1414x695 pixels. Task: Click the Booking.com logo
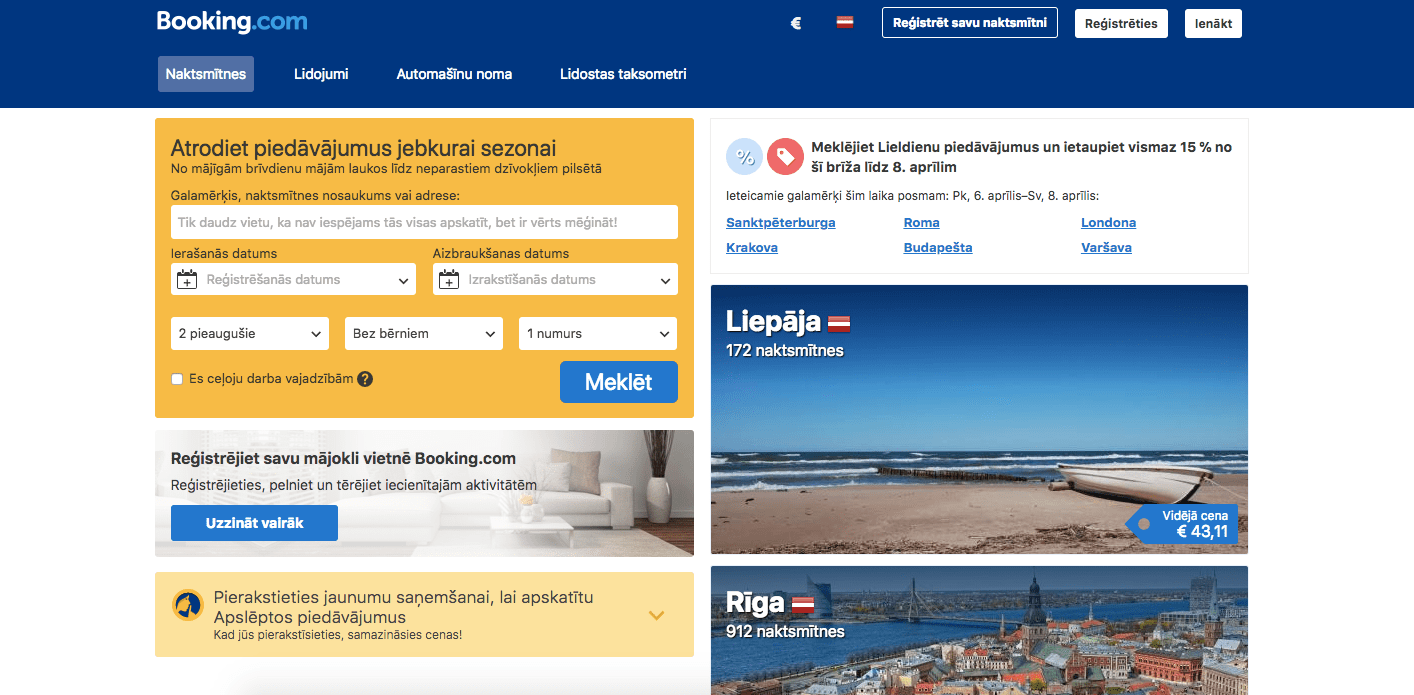pyautogui.click(x=232, y=21)
